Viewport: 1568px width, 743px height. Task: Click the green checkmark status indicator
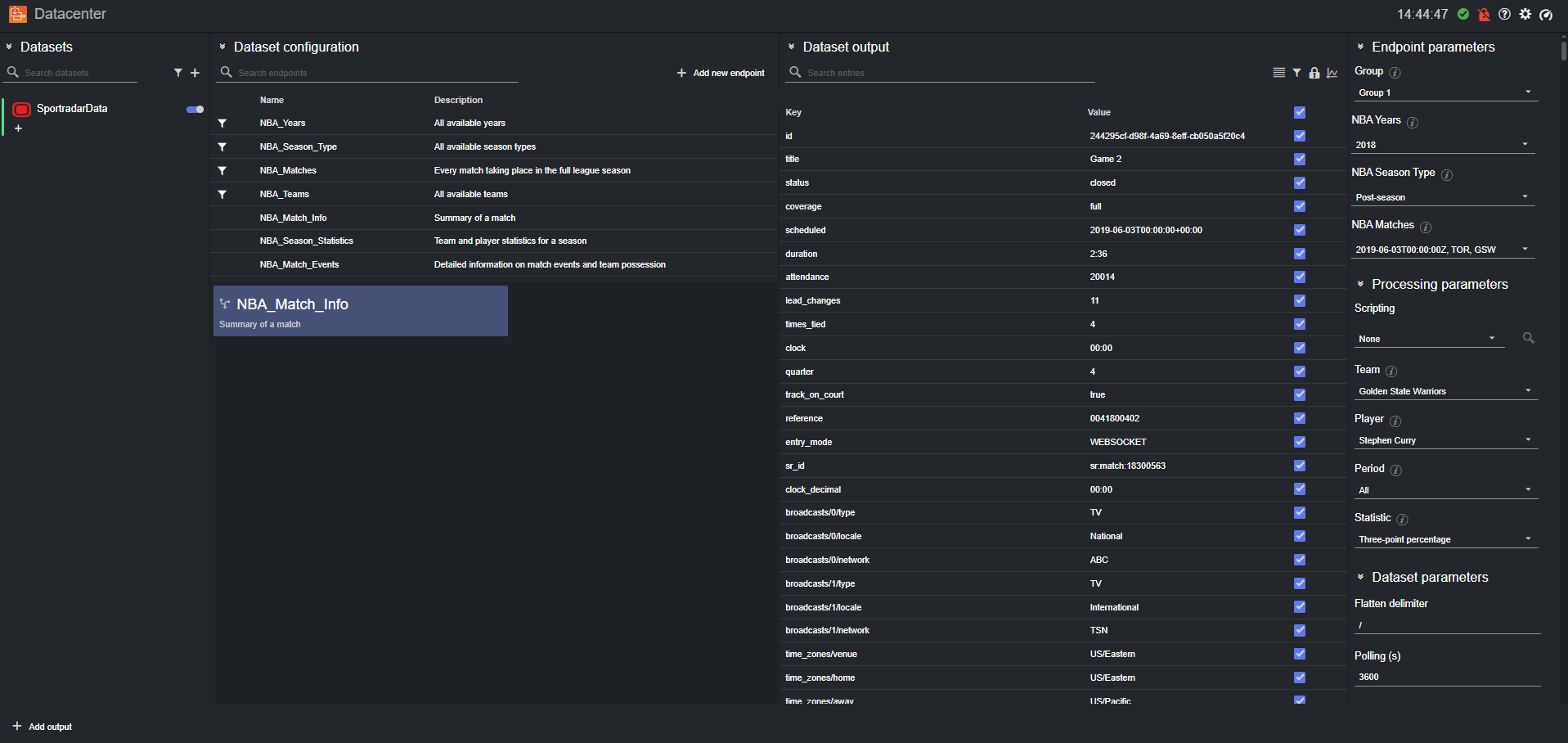point(1463,14)
